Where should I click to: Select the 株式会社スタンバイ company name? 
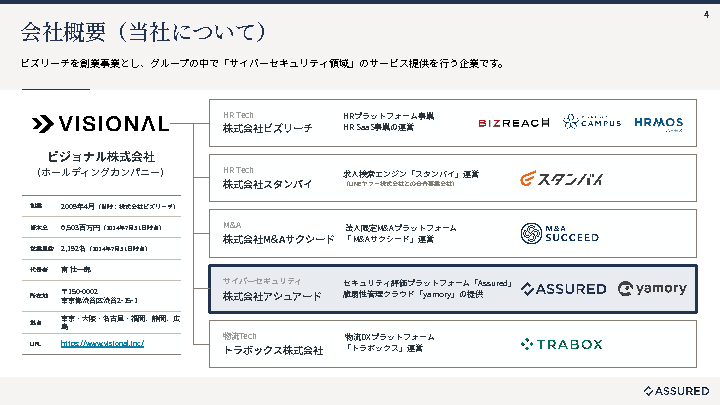click(x=267, y=184)
